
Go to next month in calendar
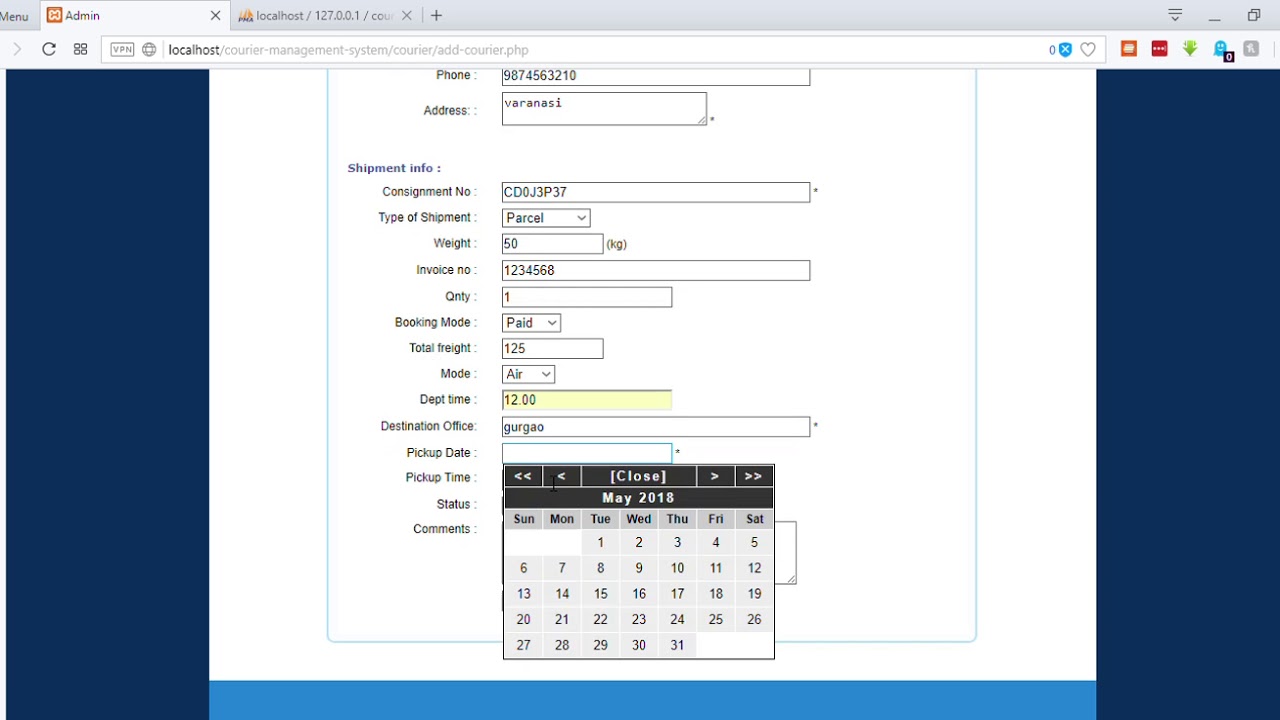(715, 476)
